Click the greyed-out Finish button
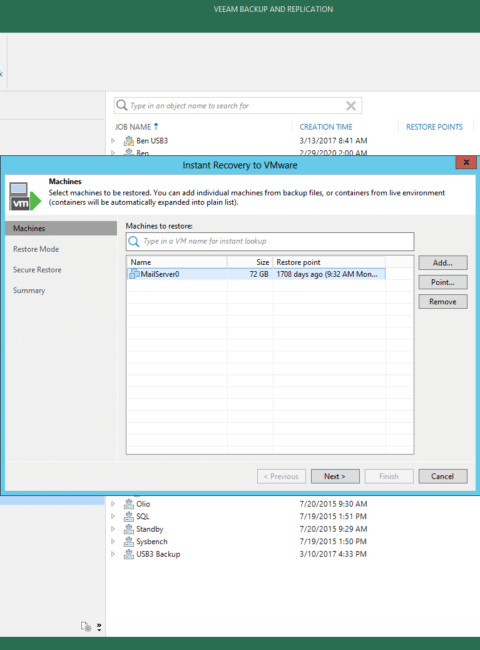 click(389, 476)
